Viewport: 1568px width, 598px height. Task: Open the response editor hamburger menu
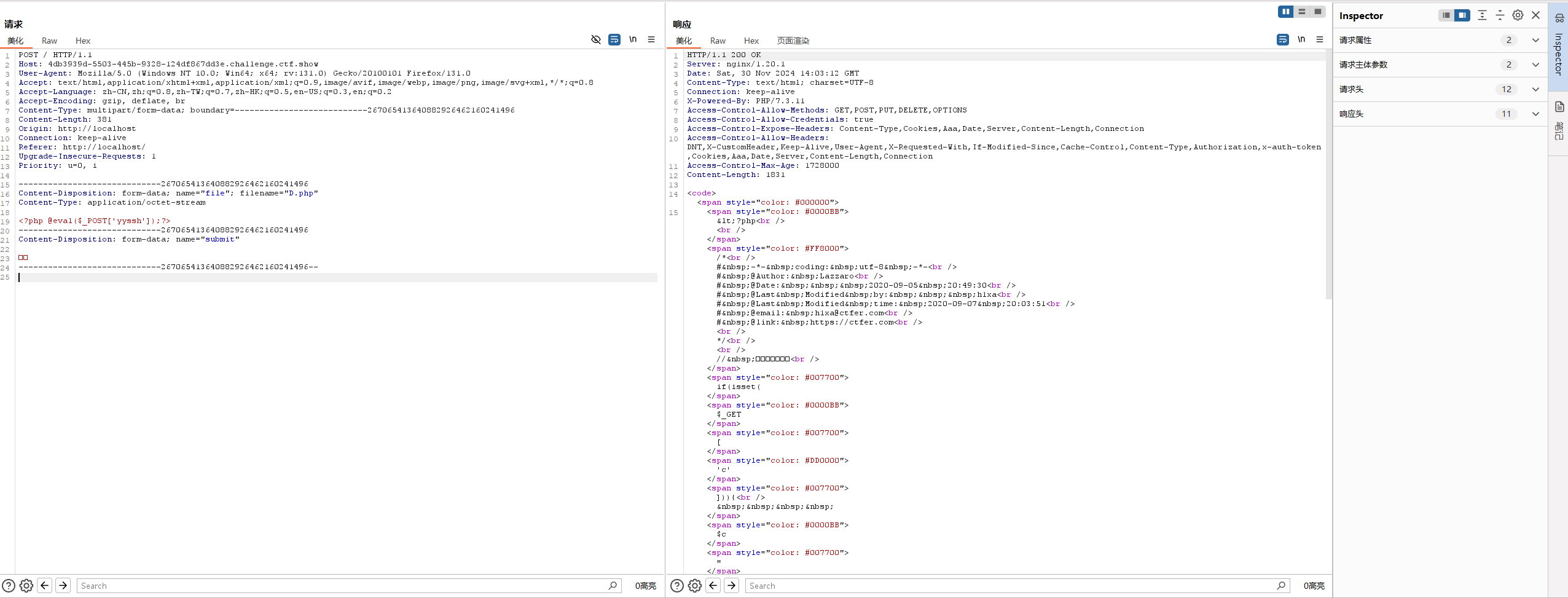(1320, 39)
